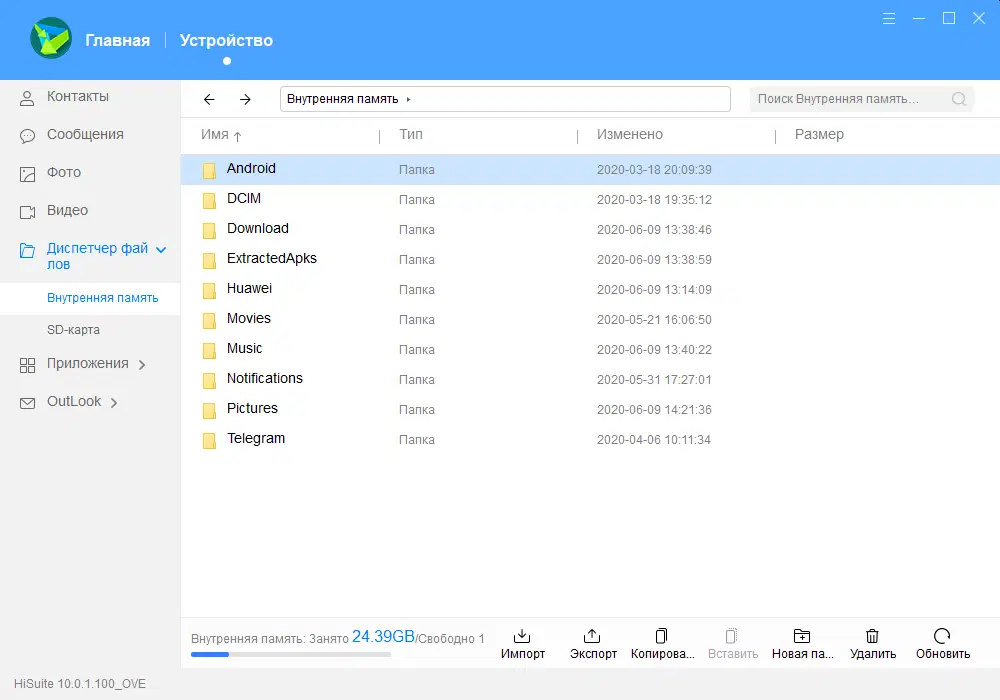
Task: Select the Pictures folder name
Action: [252, 408]
